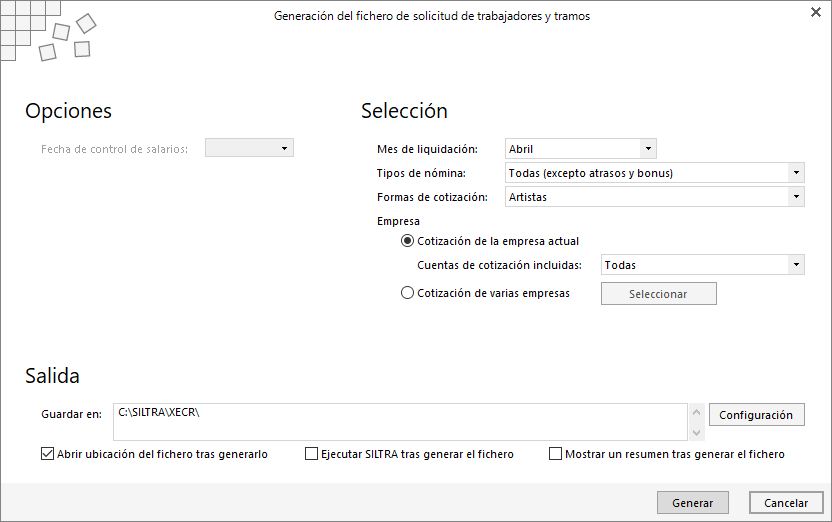This screenshot has height=522, width=832.
Task: Click the Generar button
Action: click(692, 502)
